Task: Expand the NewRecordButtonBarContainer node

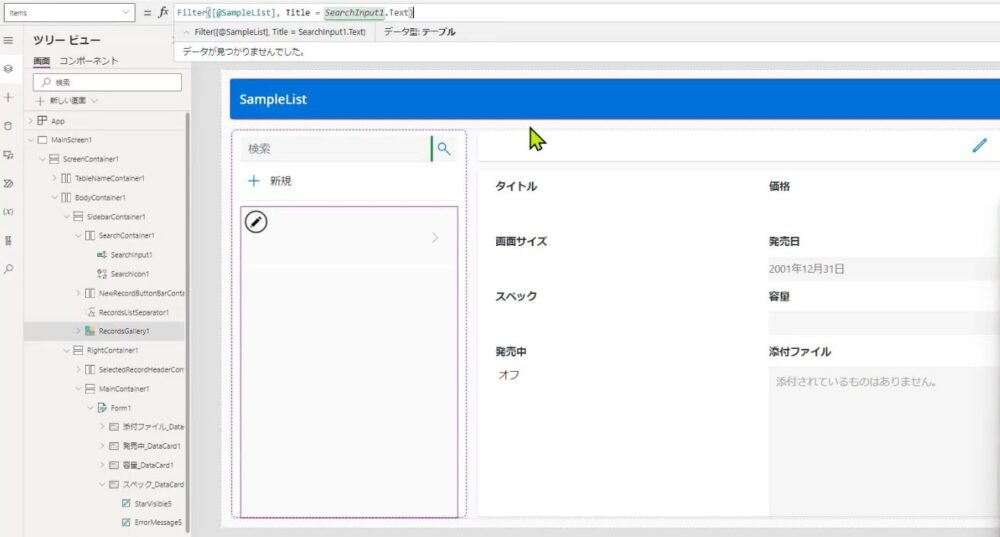Action: click(78, 293)
